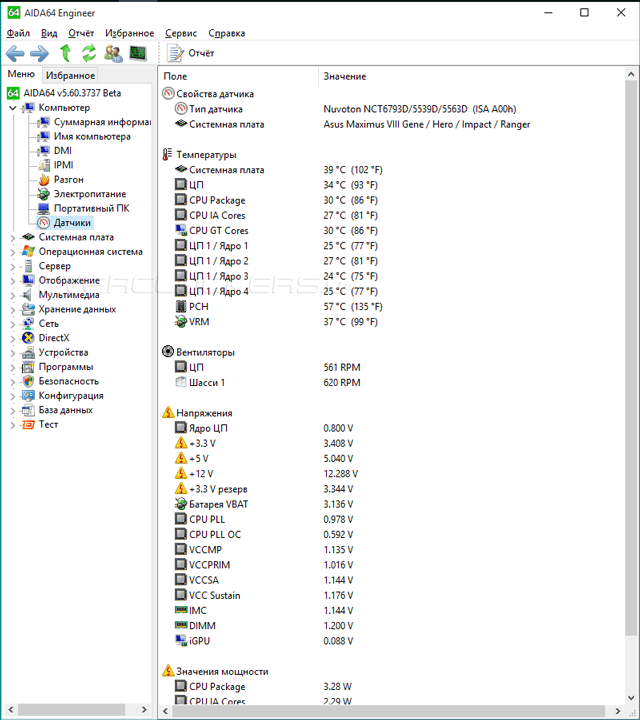Click the green Refresh arrows icon
The width and height of the screenshot is (640, 720).
coord(89,53)
